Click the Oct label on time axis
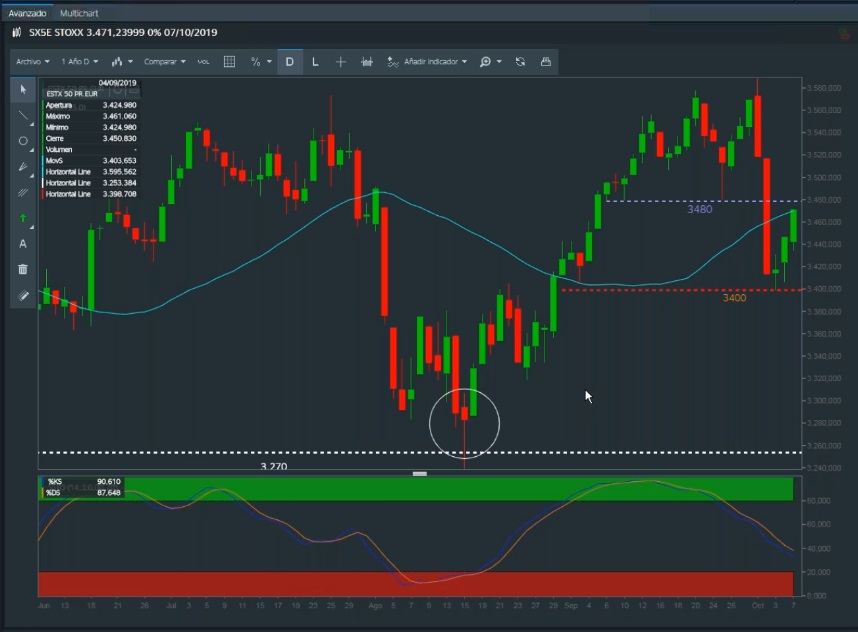Viewport: 858px width, 632px height. (x=757, y=605)
